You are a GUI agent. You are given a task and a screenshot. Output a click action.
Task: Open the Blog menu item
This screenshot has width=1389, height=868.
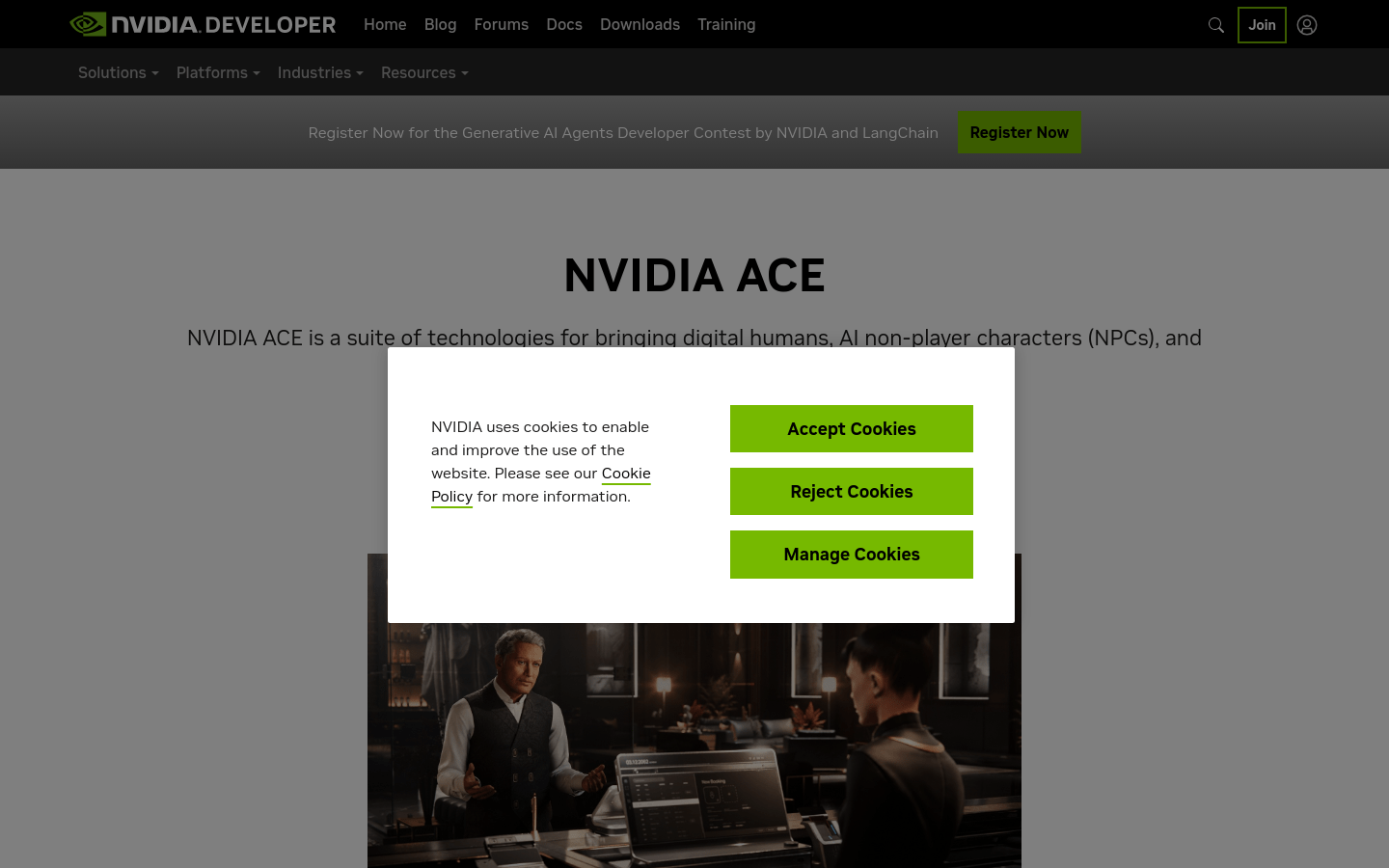click(x=440, y=24)
